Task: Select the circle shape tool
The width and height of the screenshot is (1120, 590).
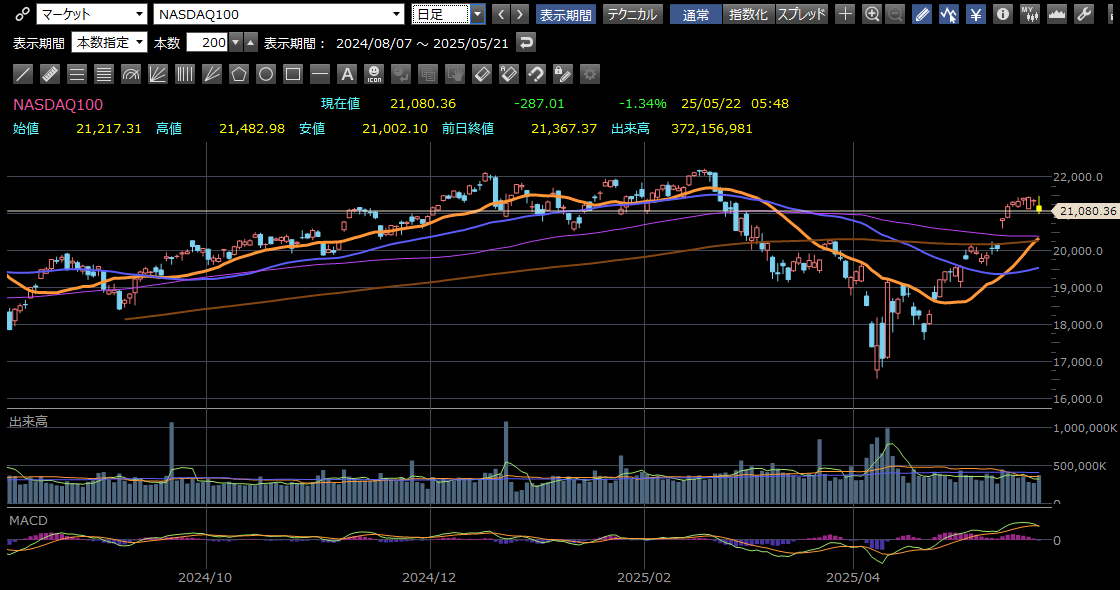Action: 266,74
